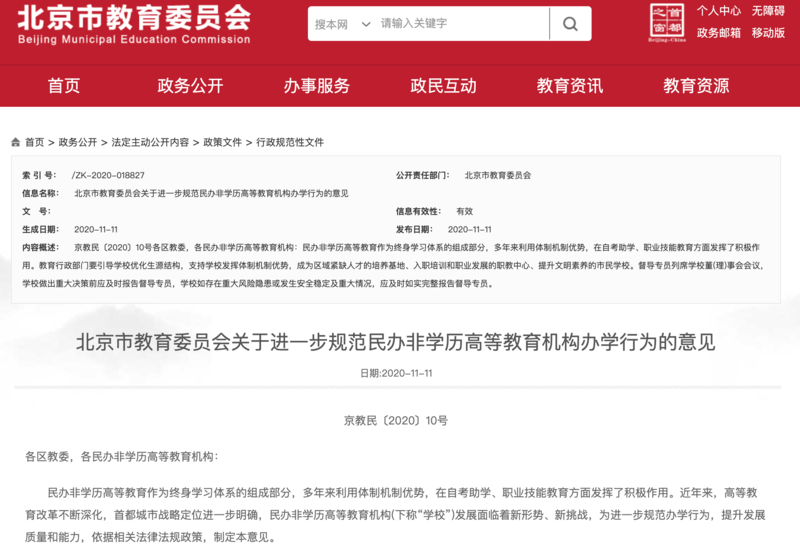Screen dimensions: 800x559
Task: Click 行政规范性文件 breadcrumb link
Action: pos(290,142)
